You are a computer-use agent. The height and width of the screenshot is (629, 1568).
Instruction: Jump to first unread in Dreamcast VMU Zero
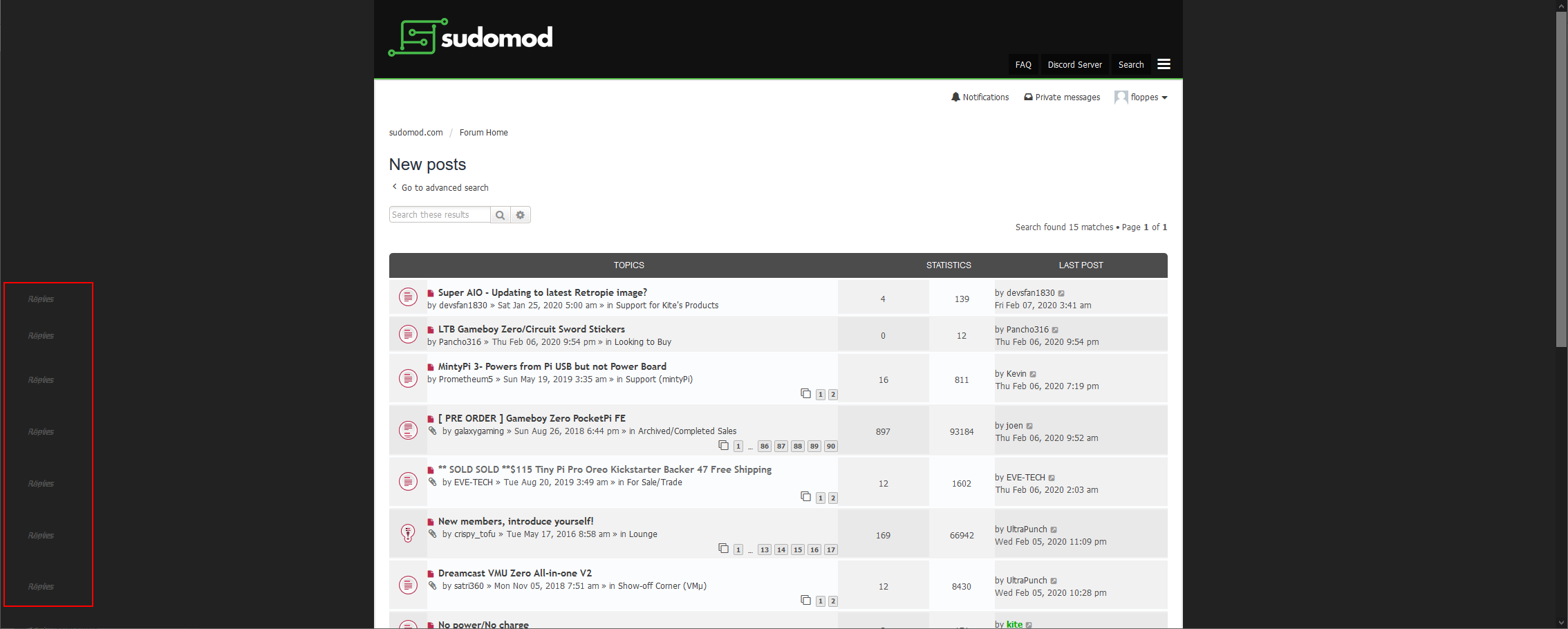coord(431,574)
